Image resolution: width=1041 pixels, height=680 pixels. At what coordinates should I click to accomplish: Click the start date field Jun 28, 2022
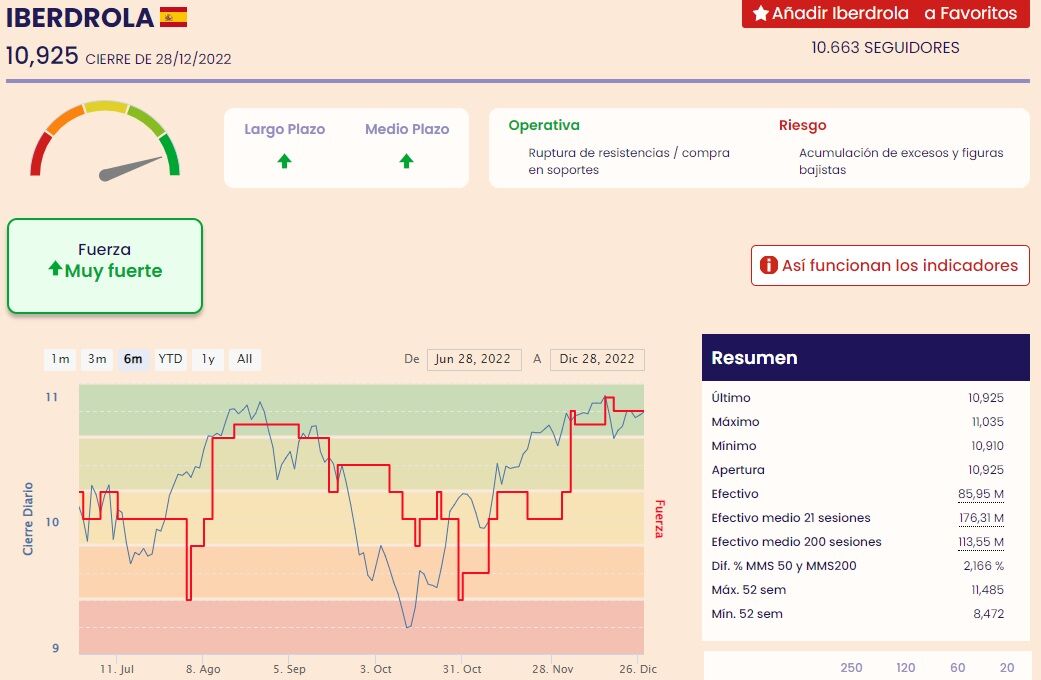pos(473,359)
